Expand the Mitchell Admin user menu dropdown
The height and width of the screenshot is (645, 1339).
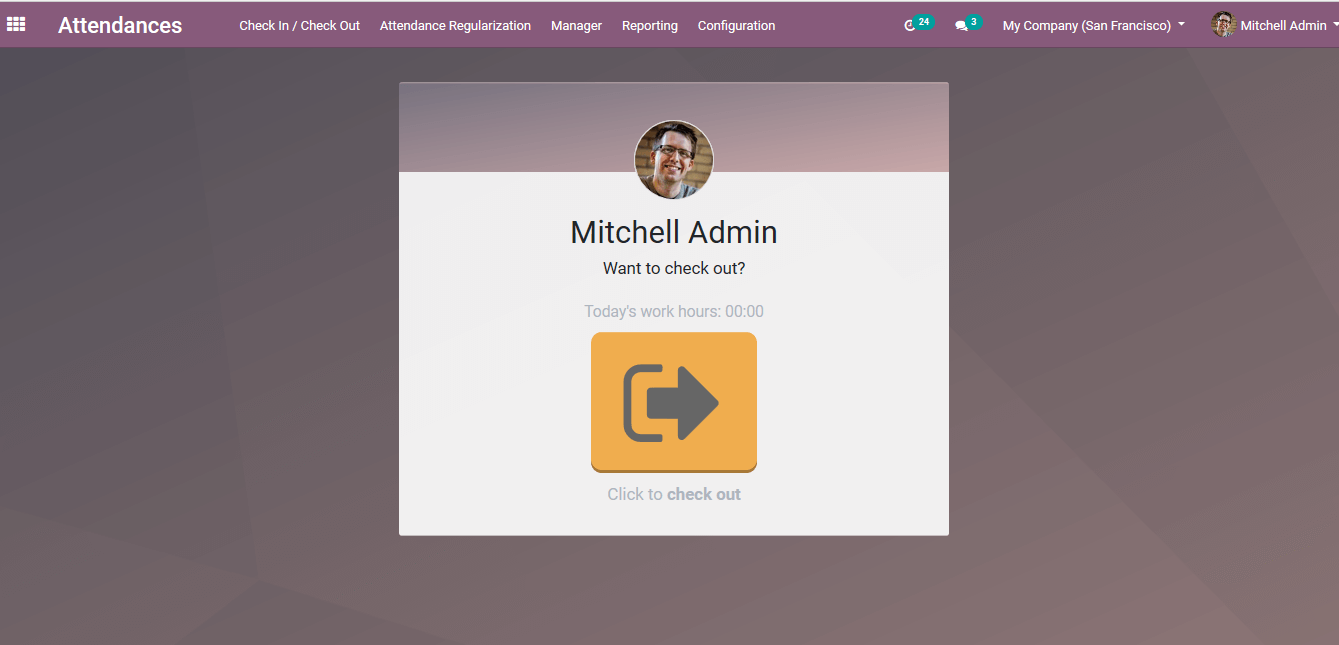point(1289,26)
